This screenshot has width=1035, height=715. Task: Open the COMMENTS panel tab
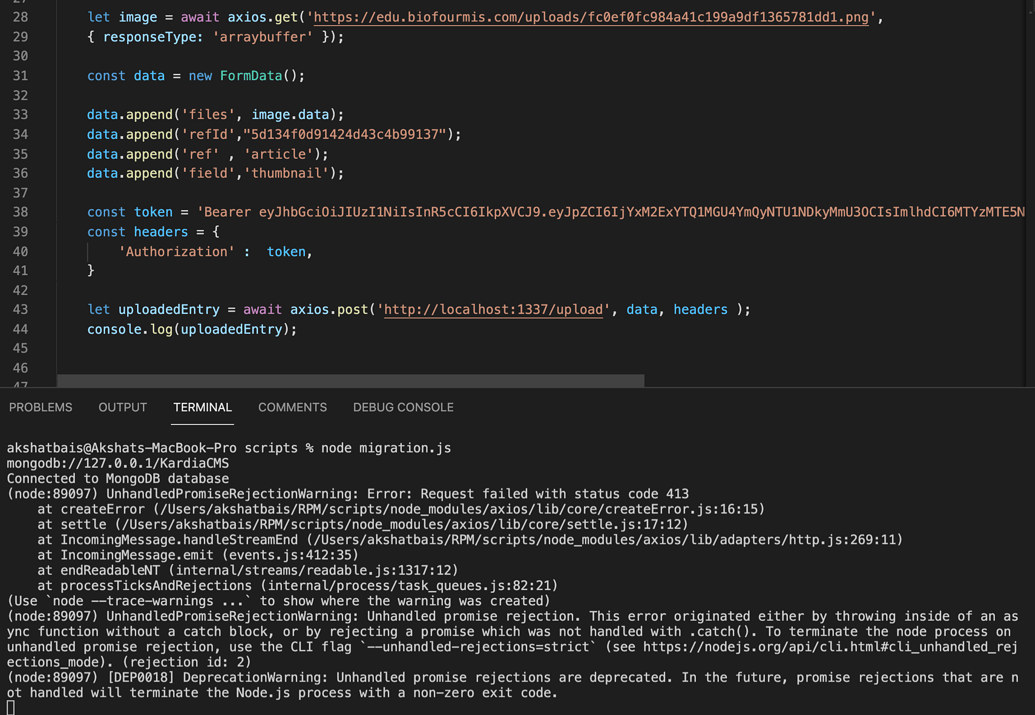pos(292,407)
